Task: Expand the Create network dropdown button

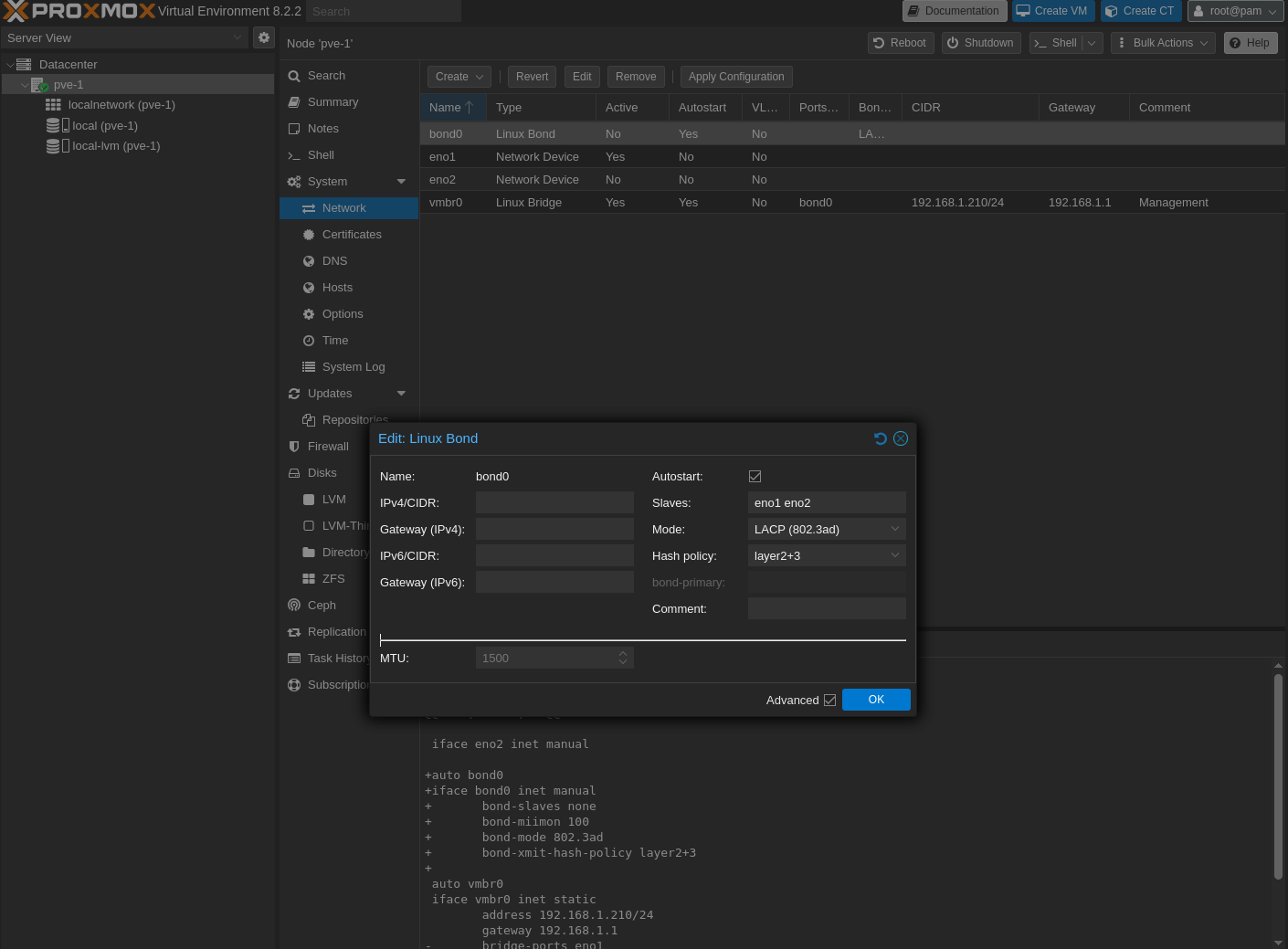Action: click(x=459, y=77)
